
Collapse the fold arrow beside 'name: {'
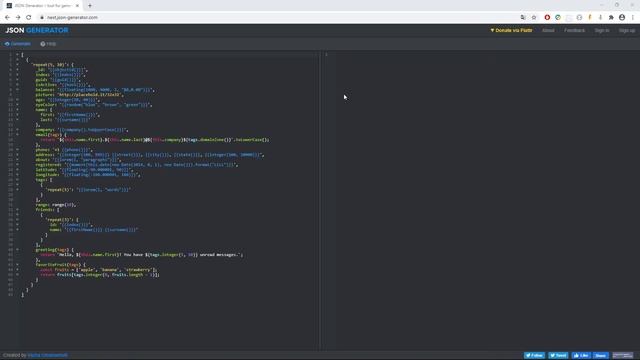click(x=17, y=109)
